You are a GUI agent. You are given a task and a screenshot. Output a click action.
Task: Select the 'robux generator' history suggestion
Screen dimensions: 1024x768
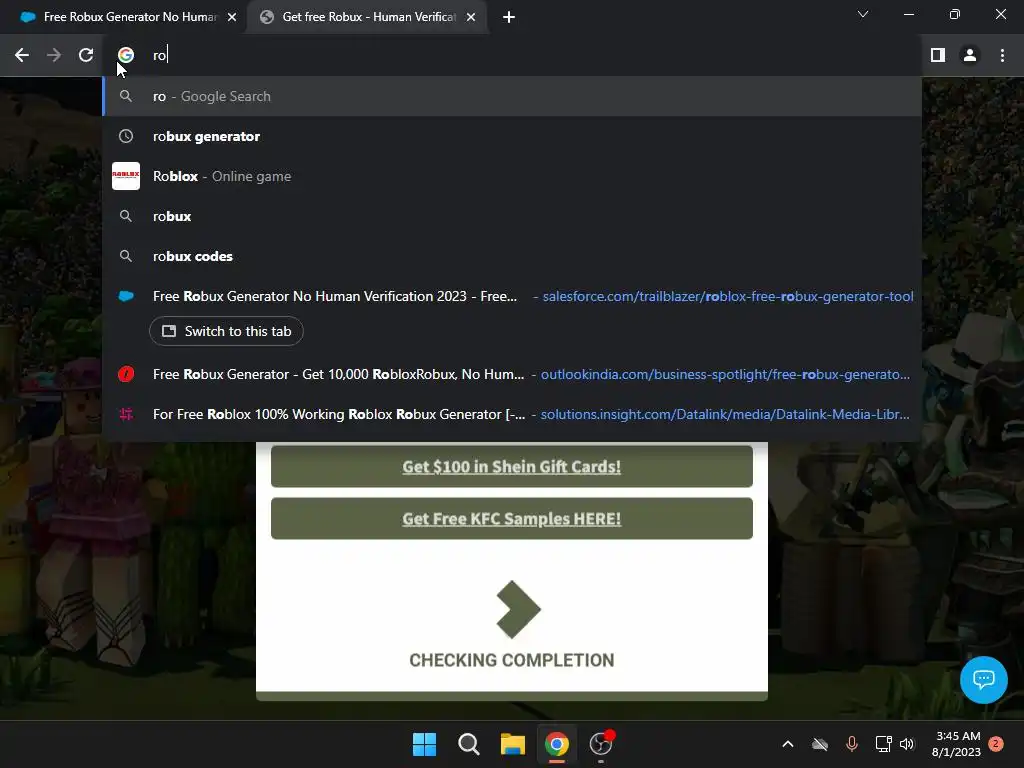513,136
